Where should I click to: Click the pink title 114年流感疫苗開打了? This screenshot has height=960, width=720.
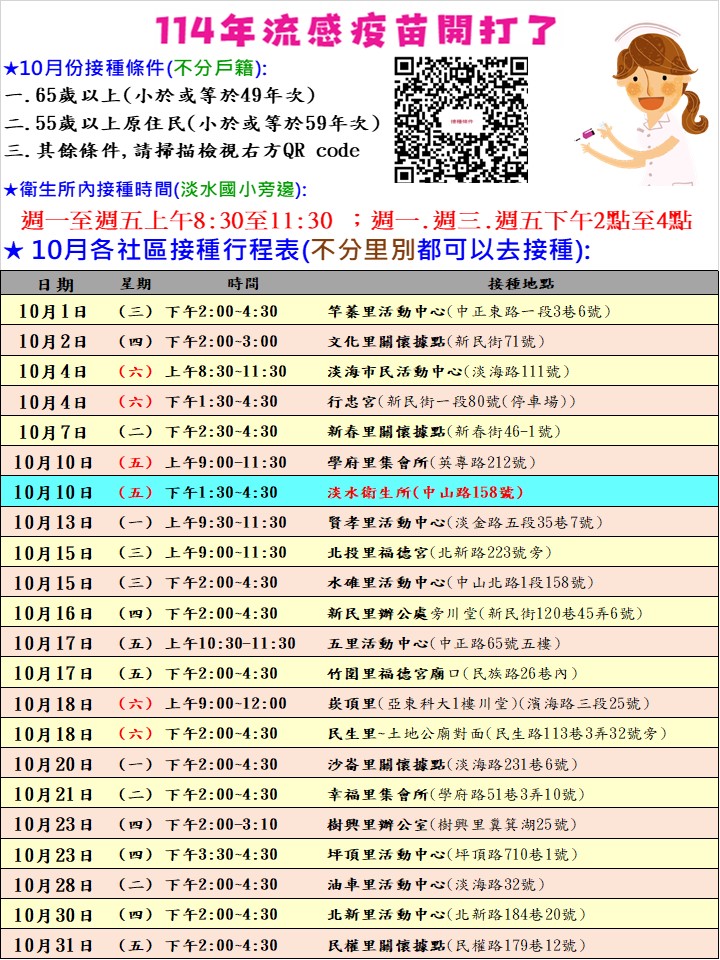[x=358, y=30]
